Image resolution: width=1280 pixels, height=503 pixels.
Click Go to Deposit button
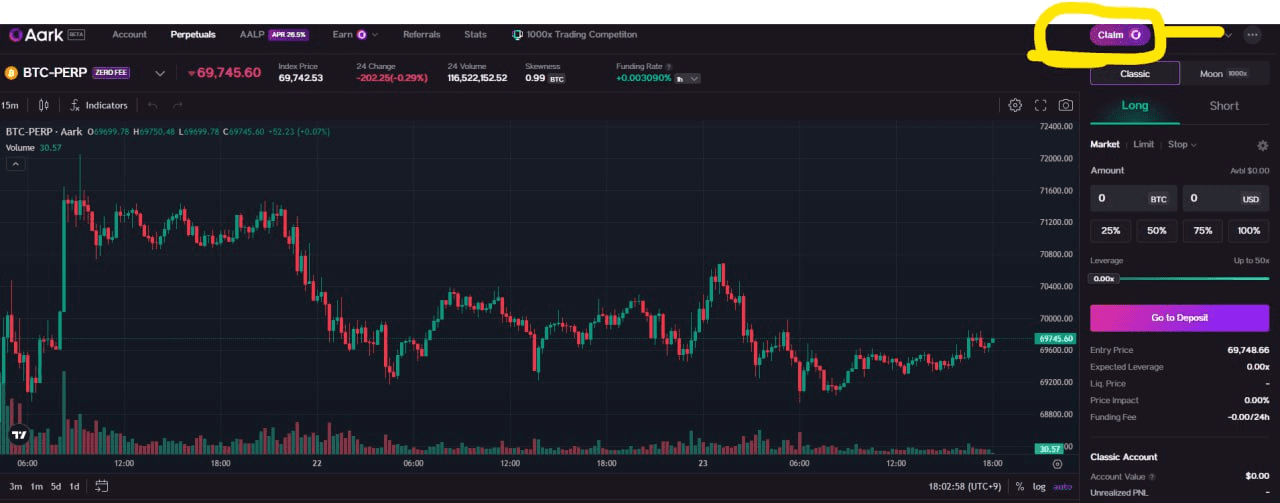1179,318
